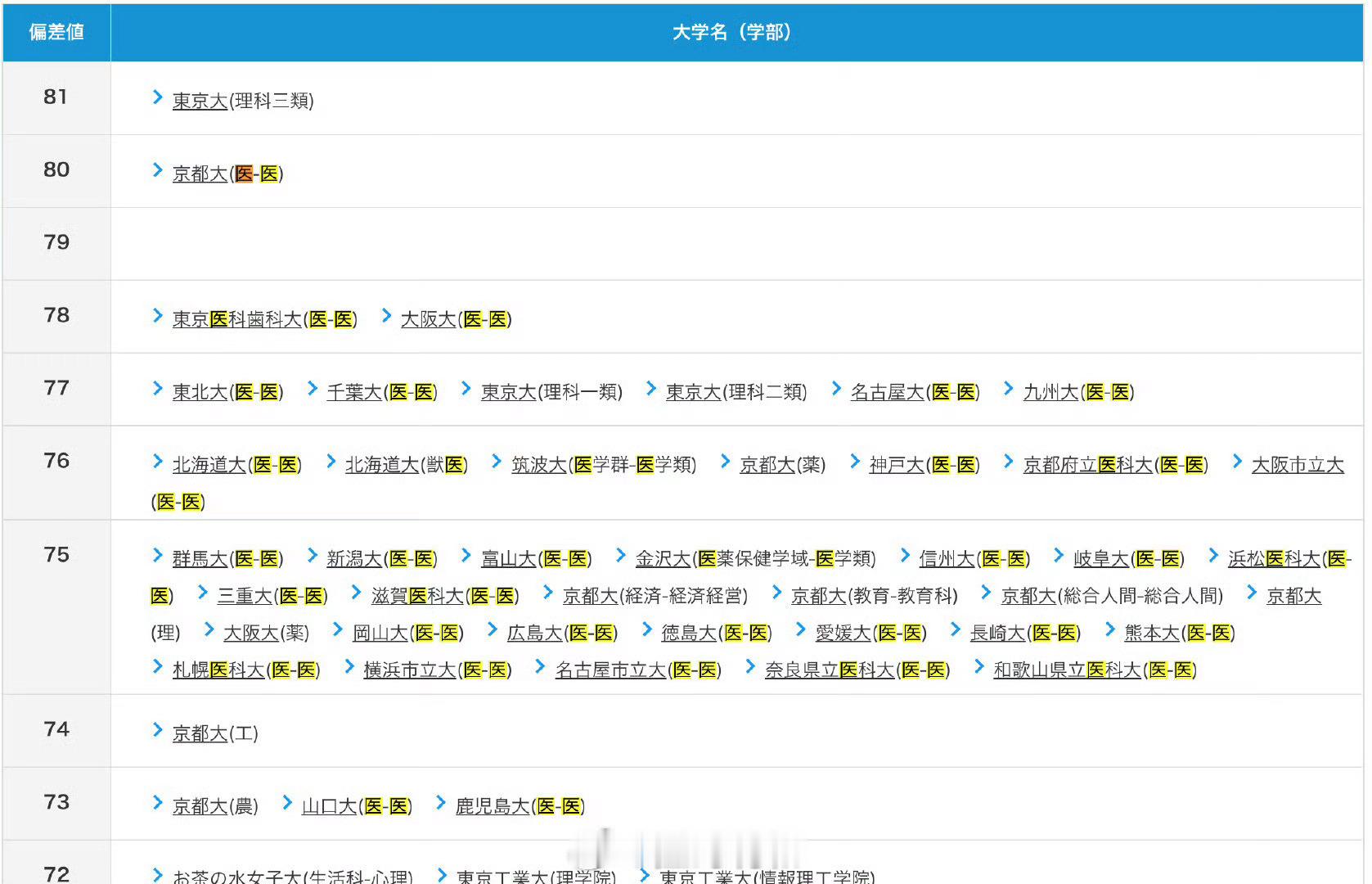Open 岡山大(医-医) link
The image size is (1372, 884).
pos(407,633)
